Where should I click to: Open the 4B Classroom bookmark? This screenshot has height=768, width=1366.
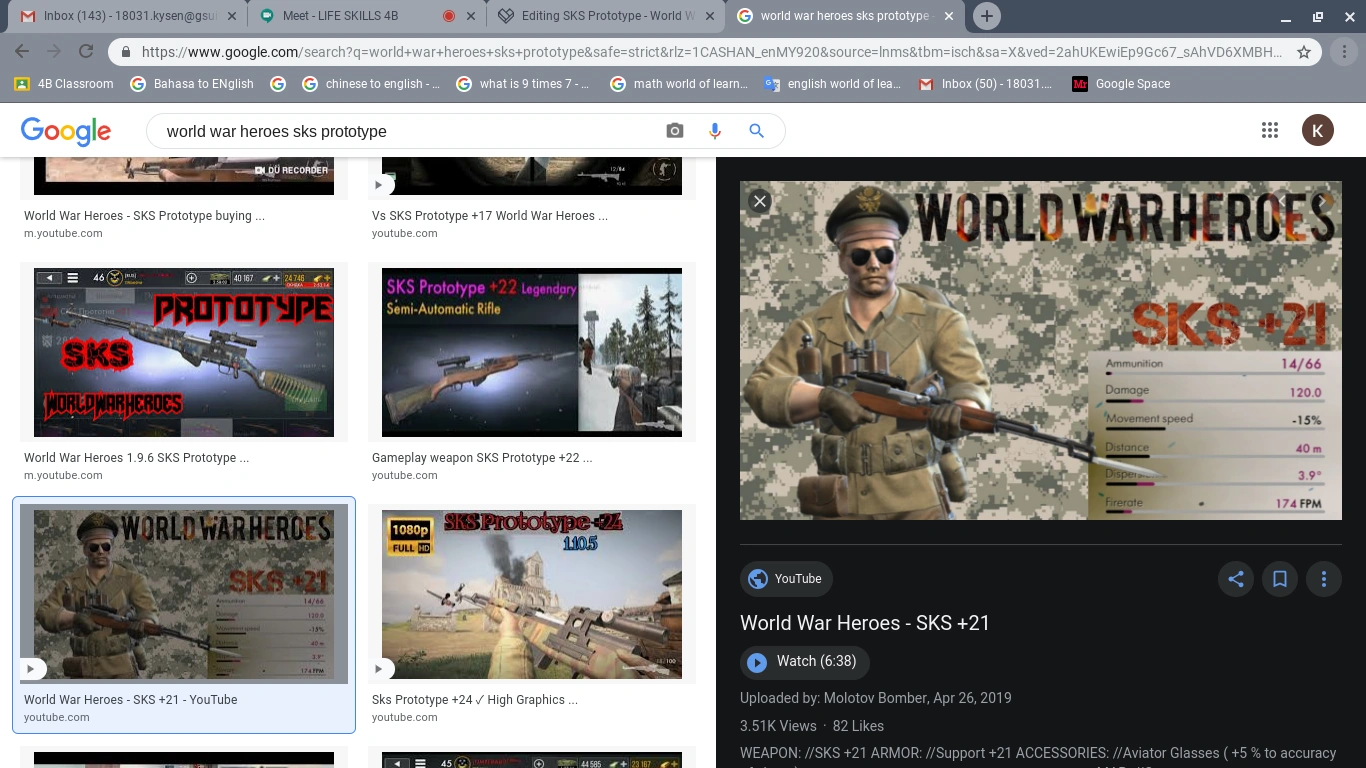pos(64,84)
